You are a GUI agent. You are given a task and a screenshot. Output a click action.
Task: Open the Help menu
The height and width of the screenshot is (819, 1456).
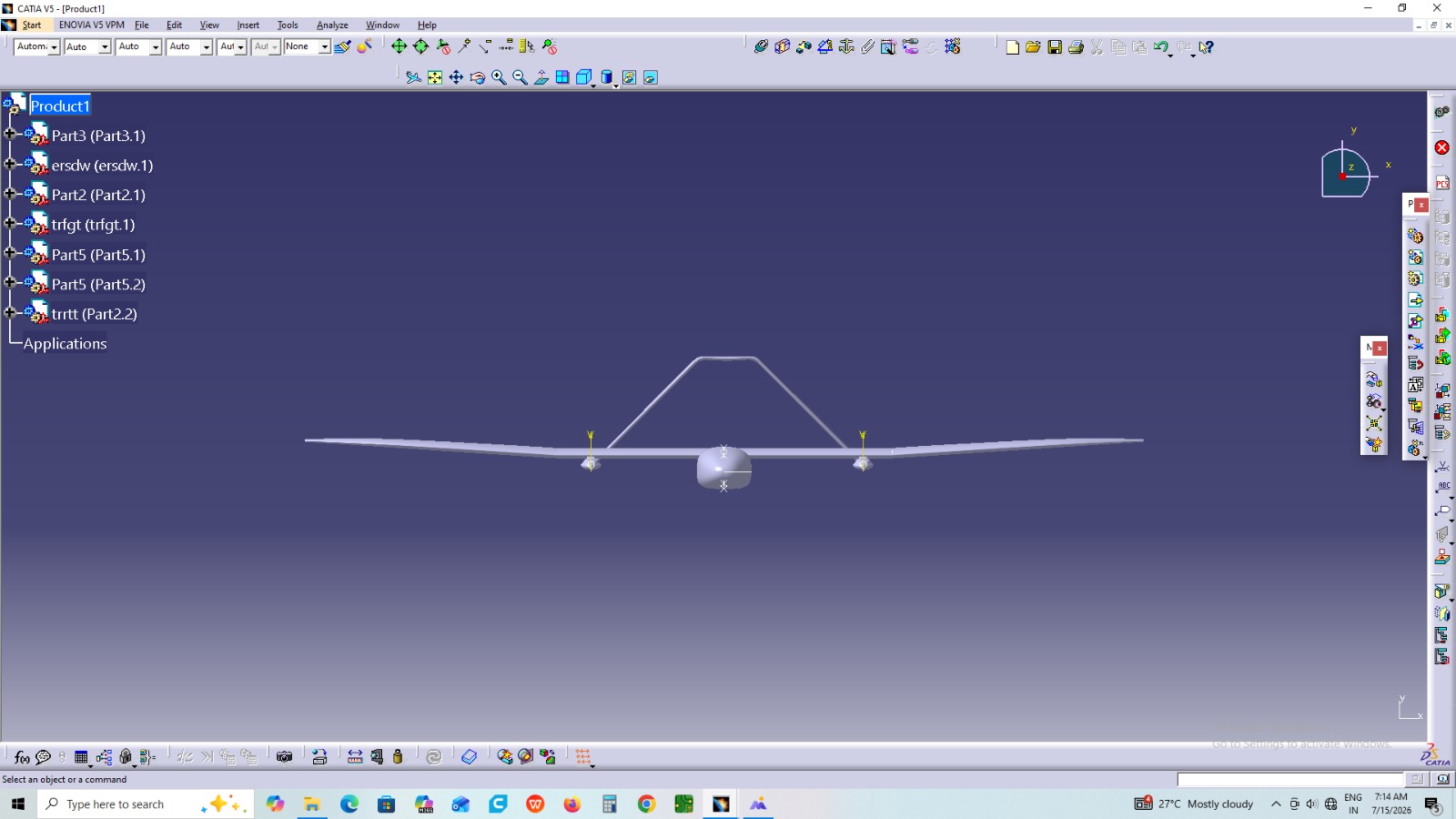pyautogui.click(x=427, y=25)
